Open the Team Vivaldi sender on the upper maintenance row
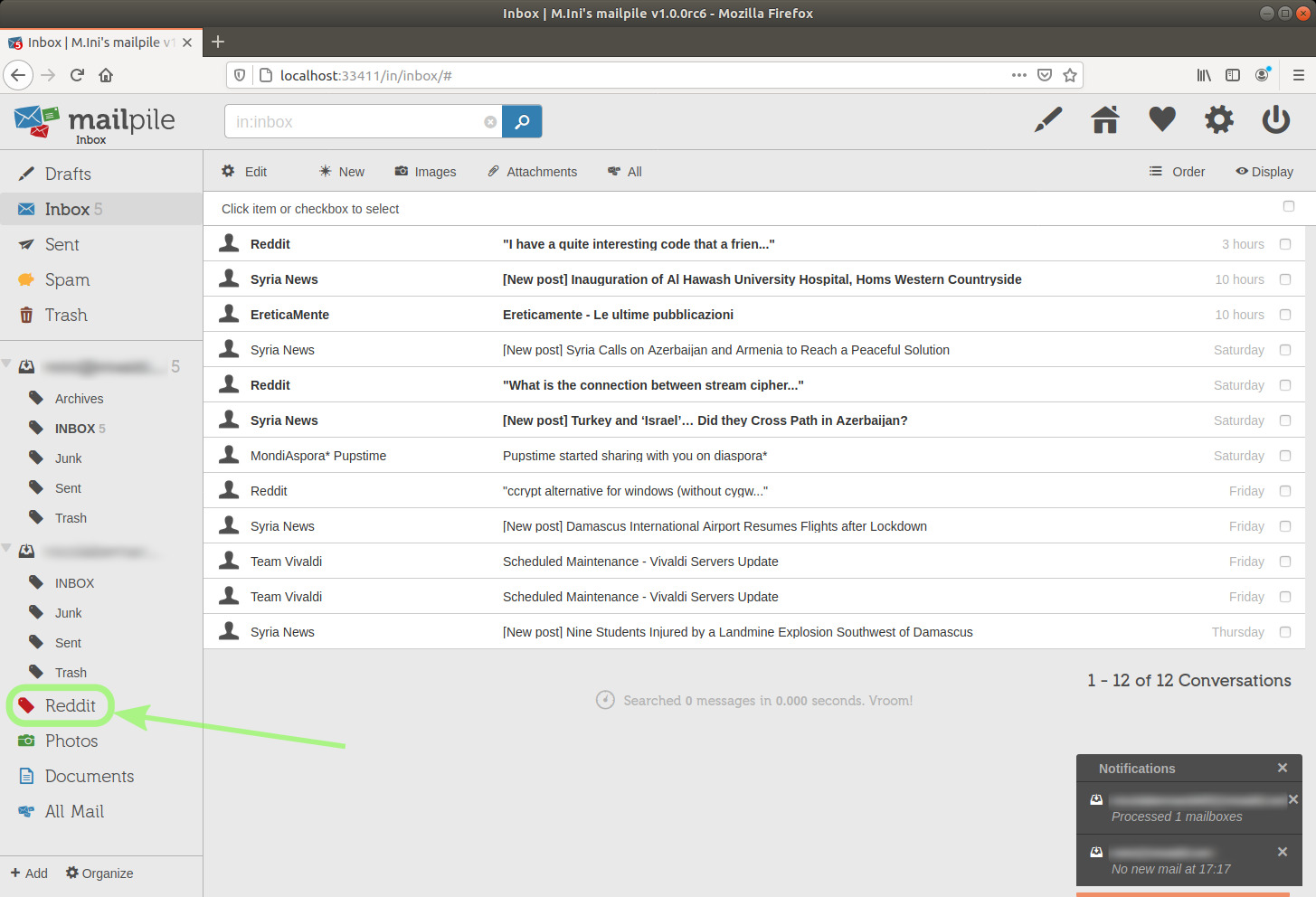 coord(286,562)
